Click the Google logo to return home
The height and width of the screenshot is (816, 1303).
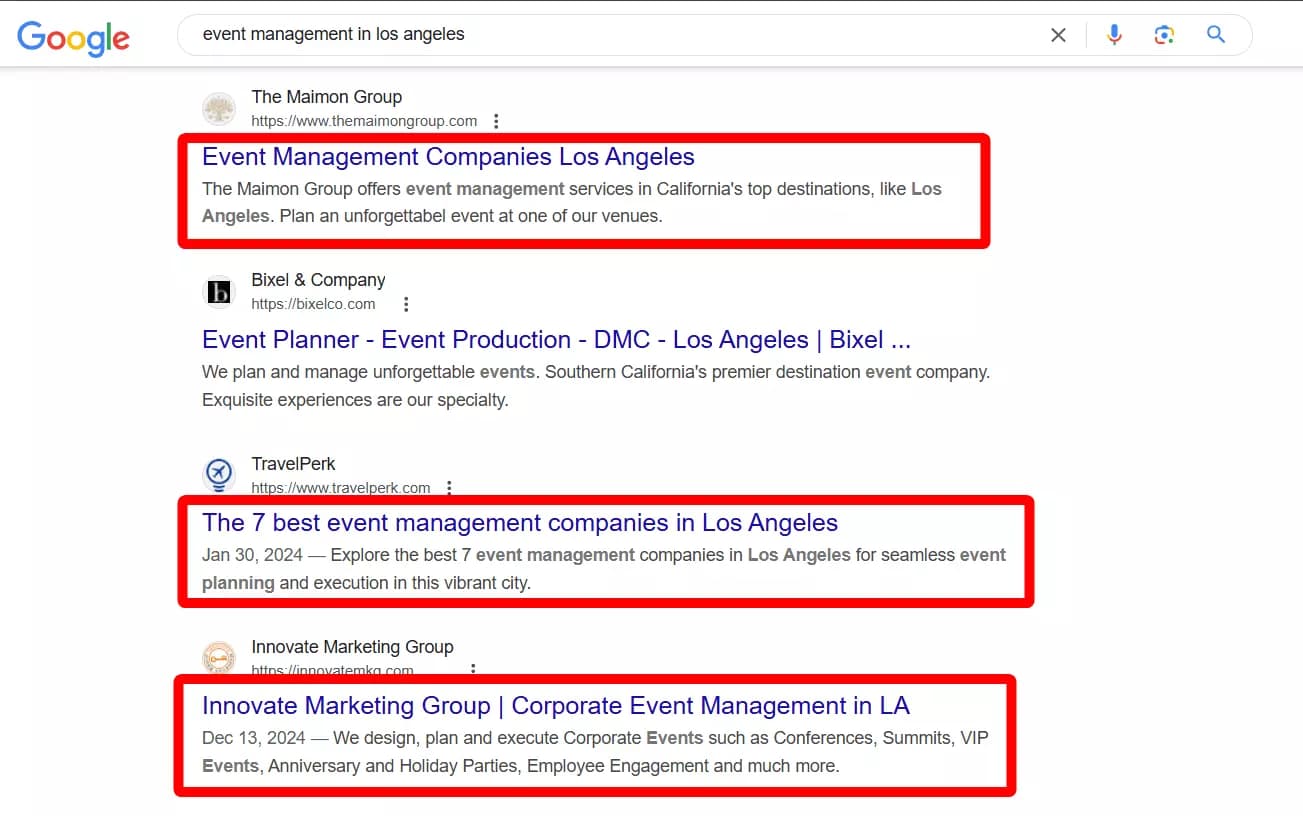pyautogui.click(x=73, y=37)
